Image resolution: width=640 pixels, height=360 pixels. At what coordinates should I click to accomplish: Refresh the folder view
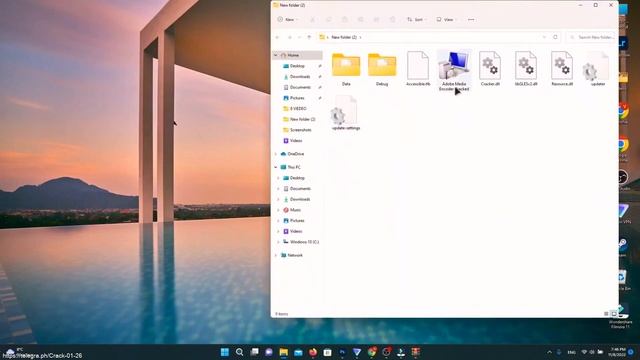(x=555, y=37)
